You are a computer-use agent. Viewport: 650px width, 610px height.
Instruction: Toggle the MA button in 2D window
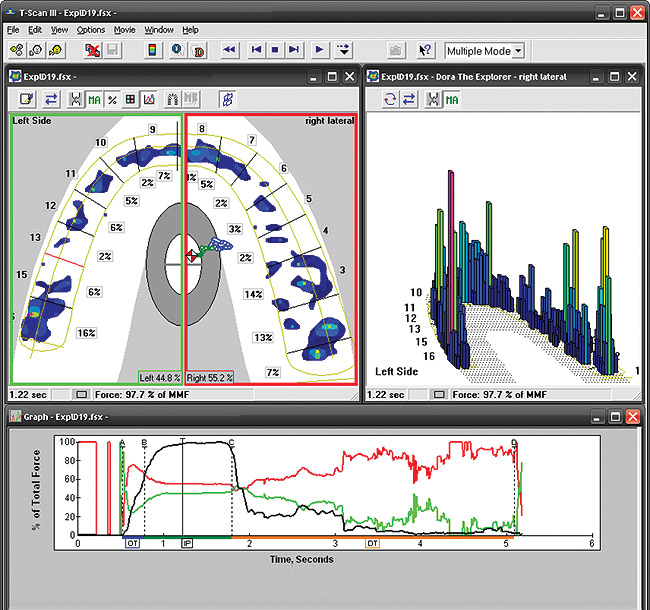pos(94,99)
